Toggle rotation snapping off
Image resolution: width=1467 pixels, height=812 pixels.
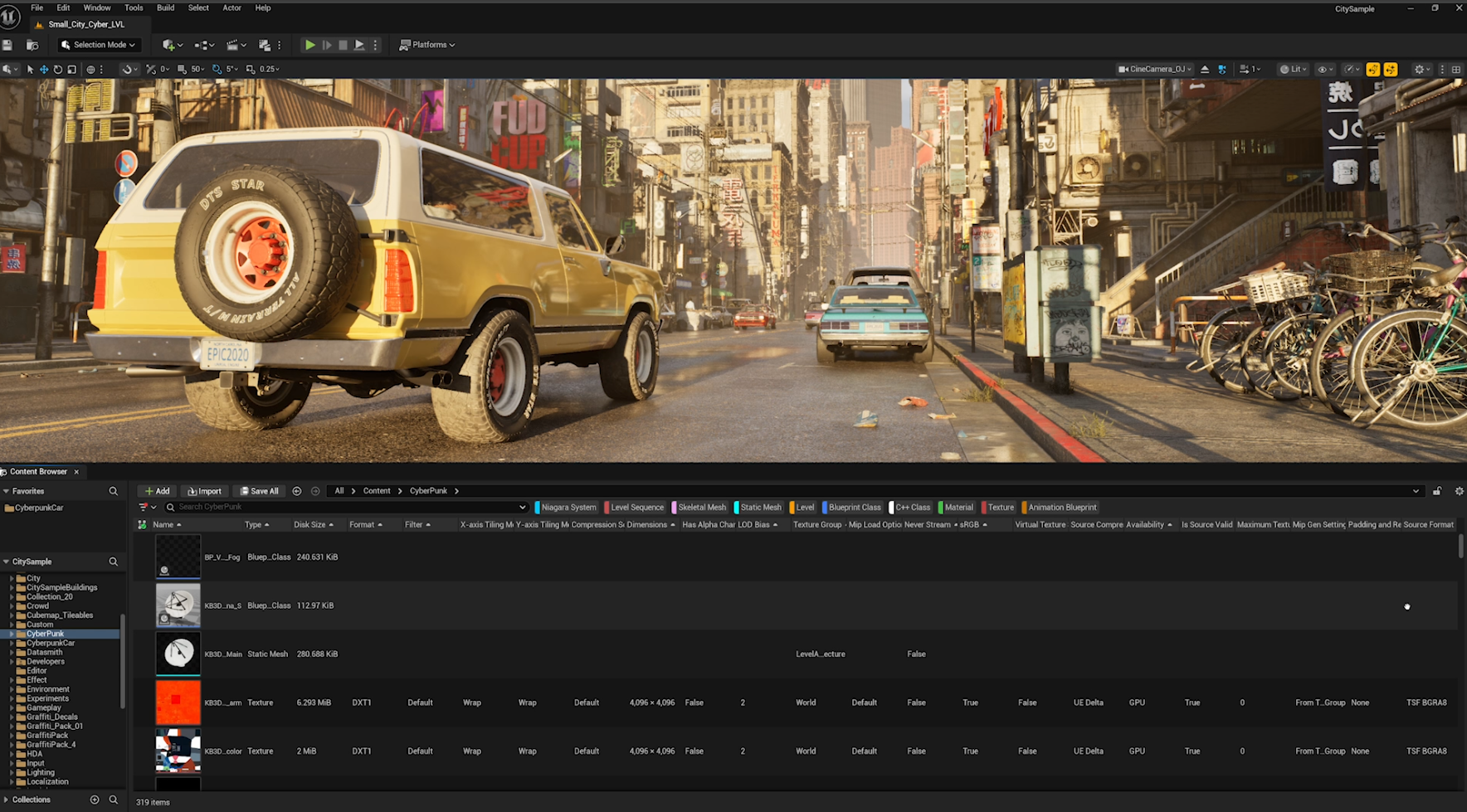point(216,69)
